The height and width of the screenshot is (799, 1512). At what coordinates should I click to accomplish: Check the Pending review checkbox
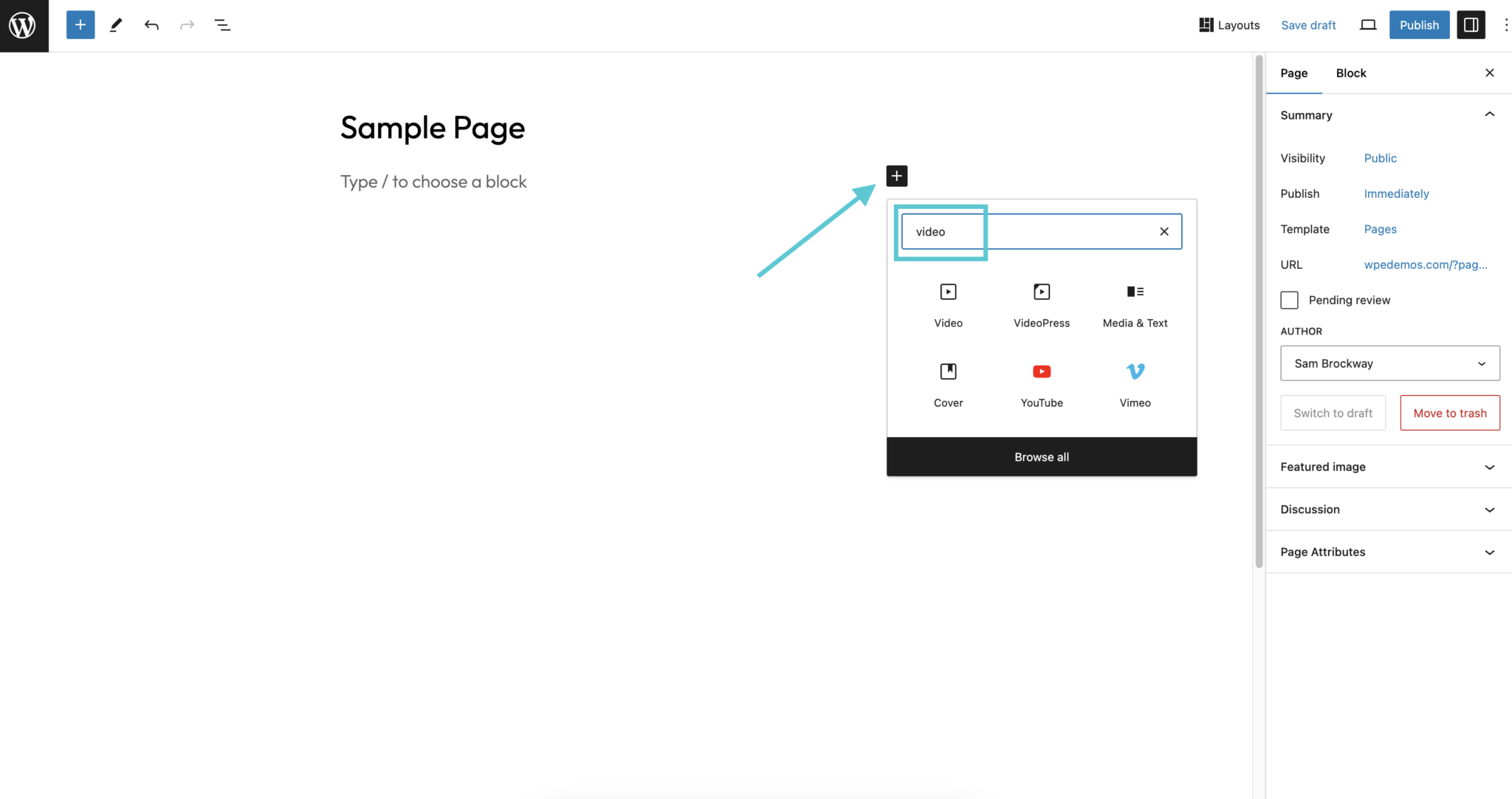[1289, 300]
